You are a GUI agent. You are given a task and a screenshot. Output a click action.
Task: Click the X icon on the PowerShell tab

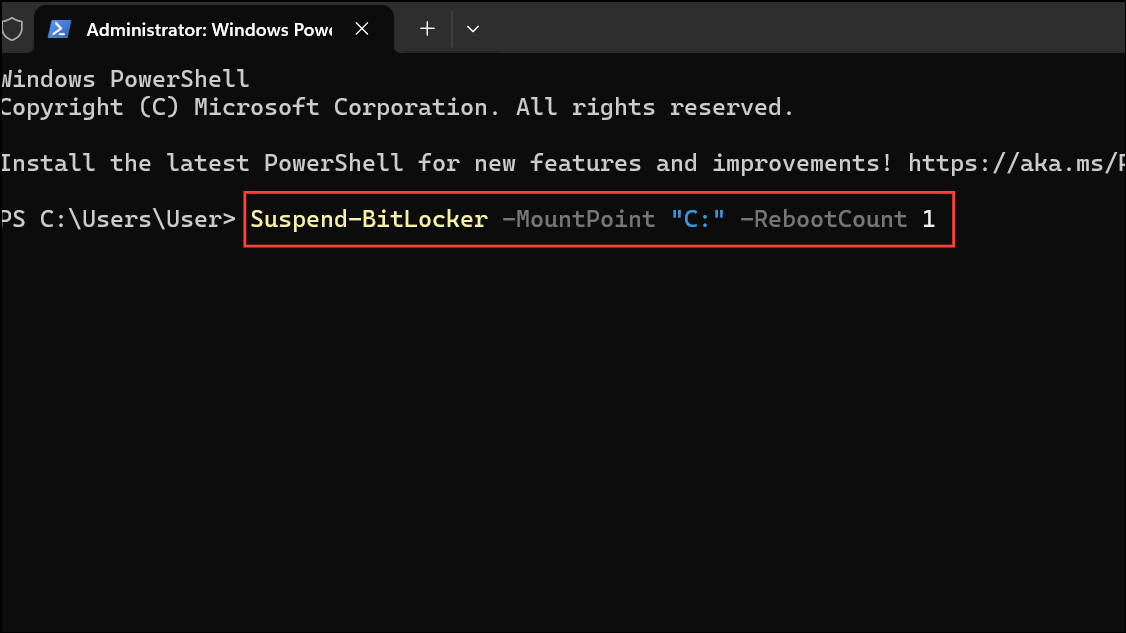362,29
